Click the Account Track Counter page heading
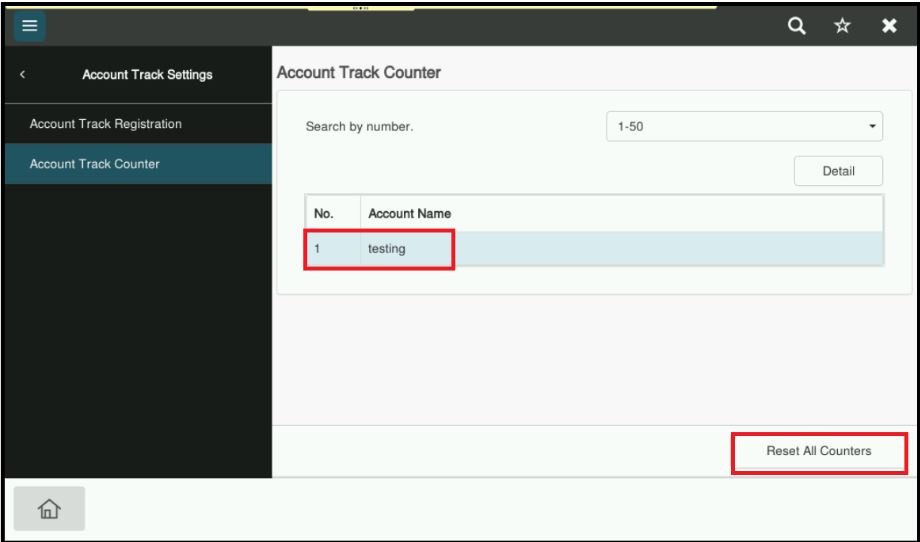The image size is (920, 542). tap(358, 73)
